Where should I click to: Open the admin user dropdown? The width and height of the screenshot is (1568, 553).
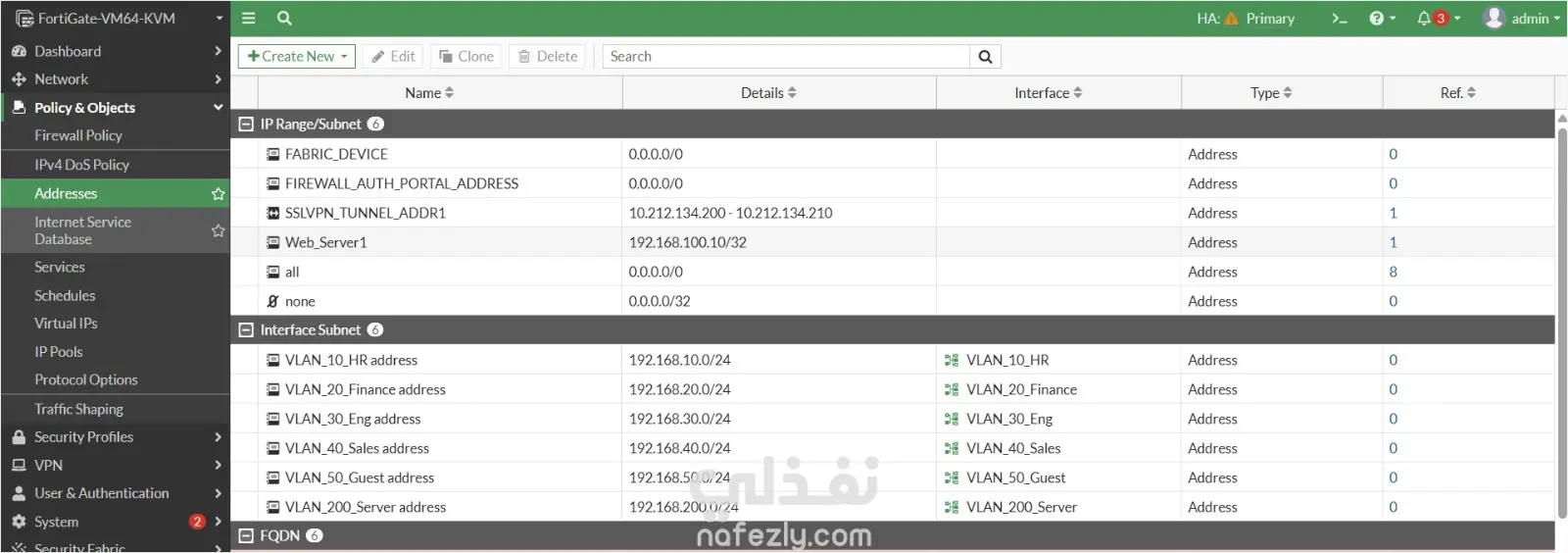click(x=1522, y=19)
